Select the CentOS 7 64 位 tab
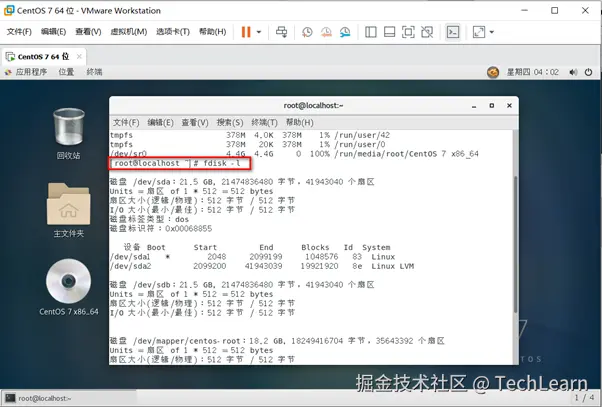Screen dimensions: 602x407 [x=43, y=57]
